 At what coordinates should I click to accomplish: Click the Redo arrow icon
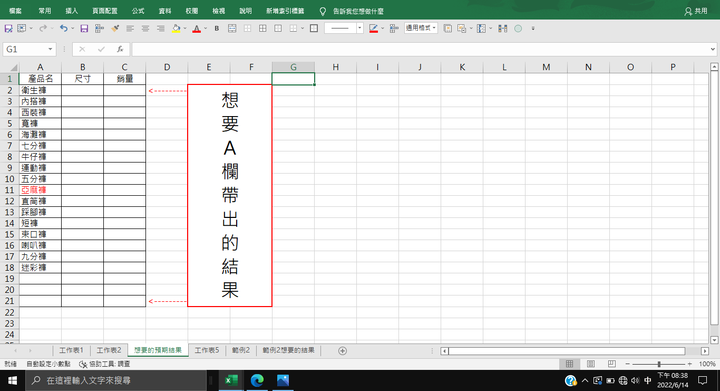(43, 28)
